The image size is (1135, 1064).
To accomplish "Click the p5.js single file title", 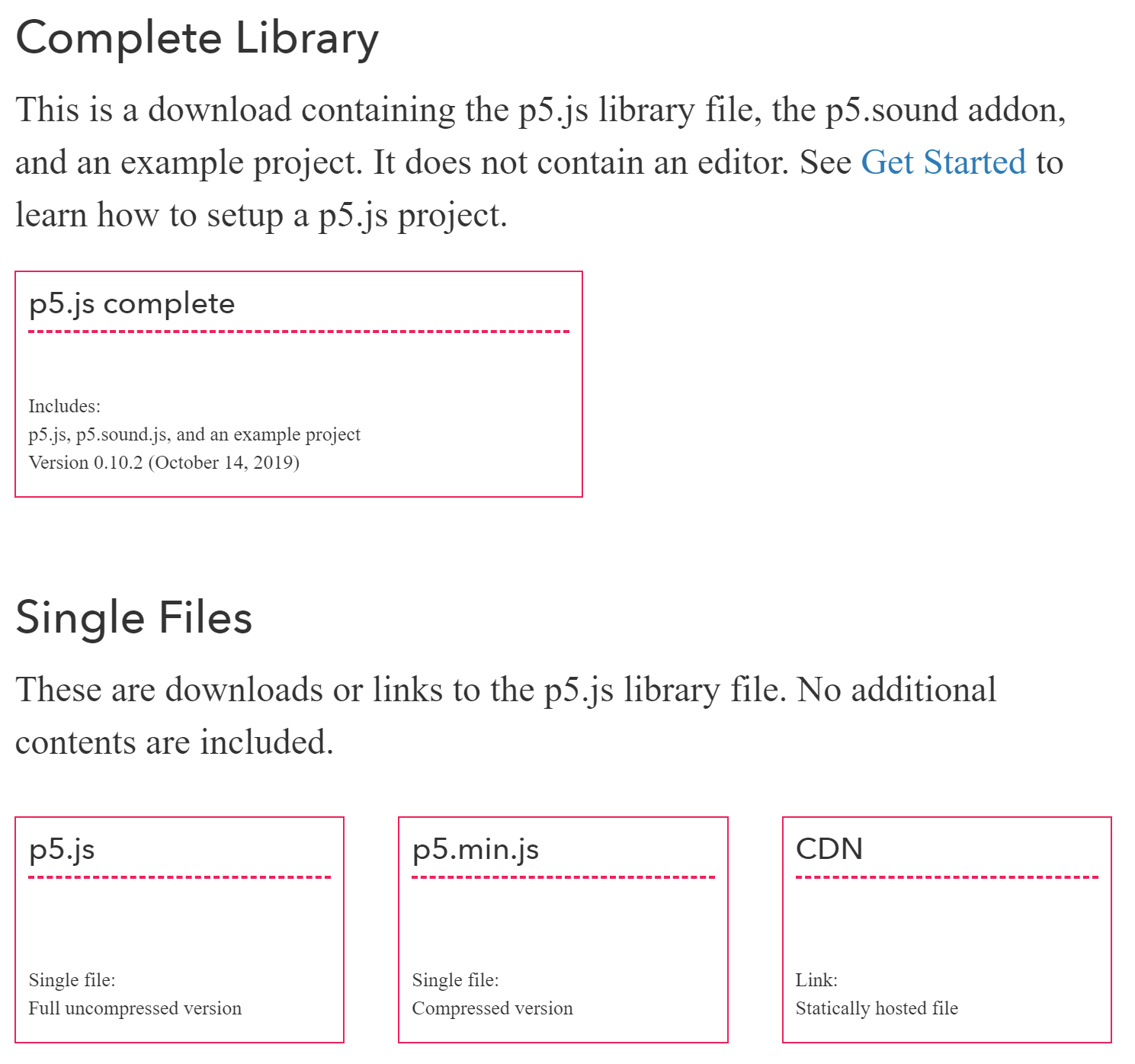I will (x=62, y=849).
